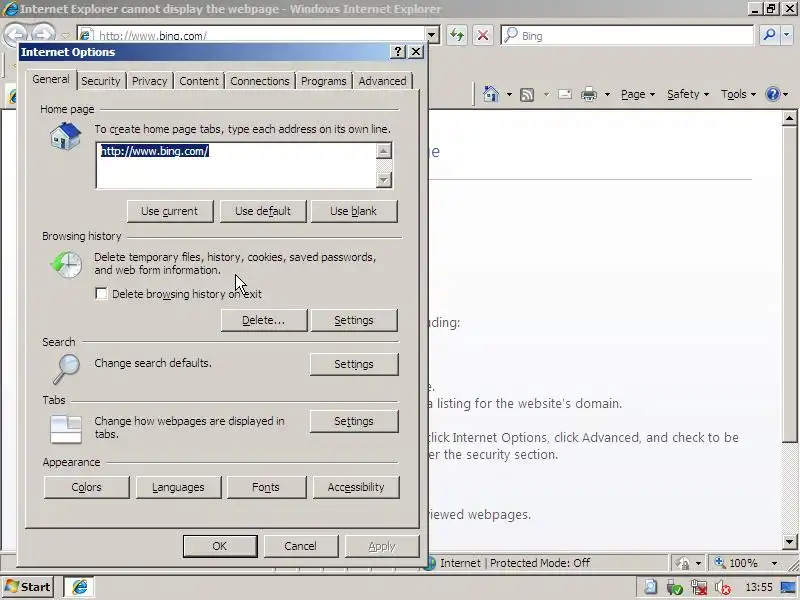Viewport: 800px width, 600px height.
Task: Click the zoom magnifier icon in status bar
Action: [x=720, y=562]
